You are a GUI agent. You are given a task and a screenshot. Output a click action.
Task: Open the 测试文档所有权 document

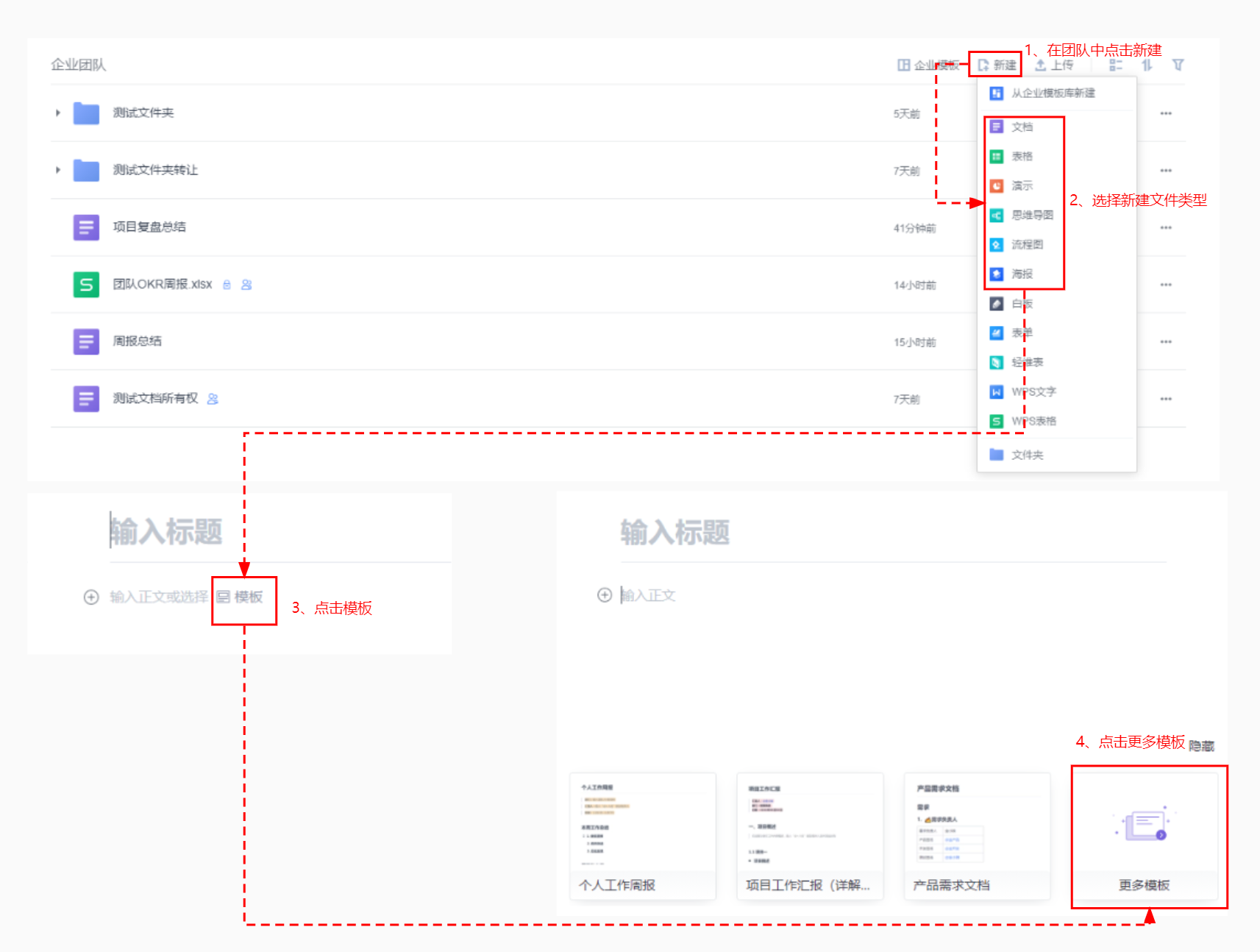click(155, 398)
